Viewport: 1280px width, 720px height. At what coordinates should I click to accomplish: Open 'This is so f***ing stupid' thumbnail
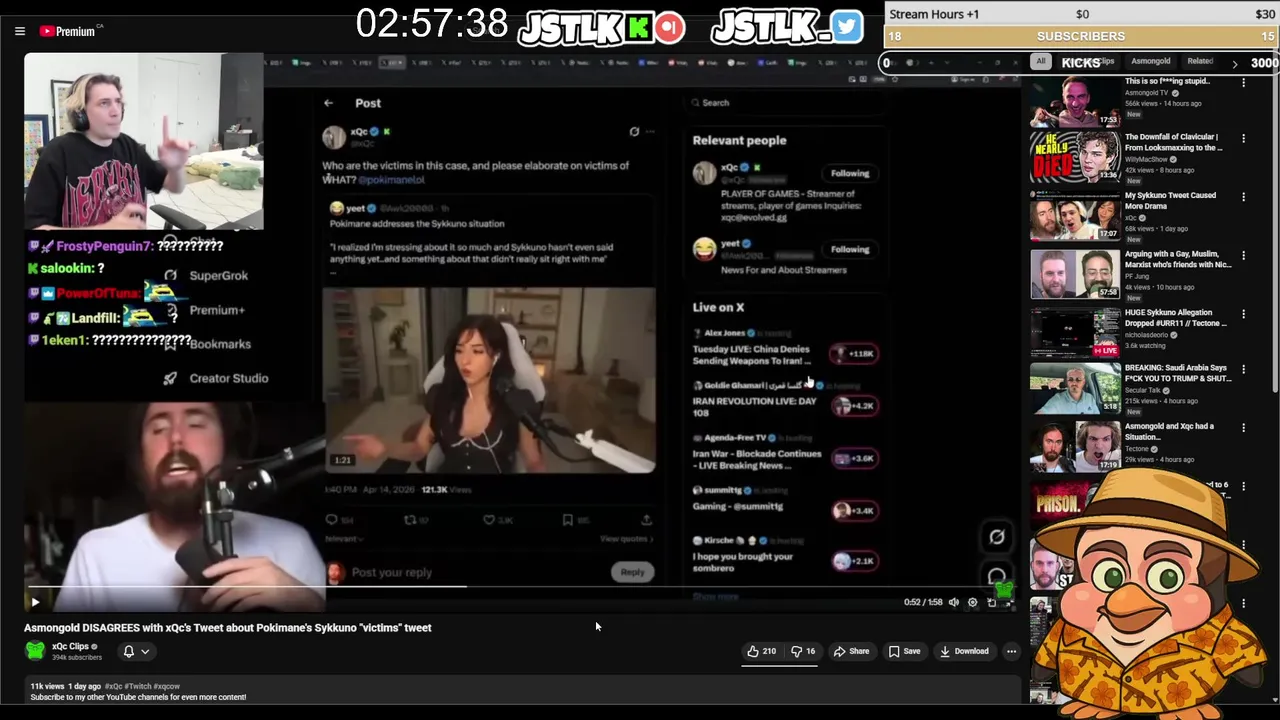1075,101
